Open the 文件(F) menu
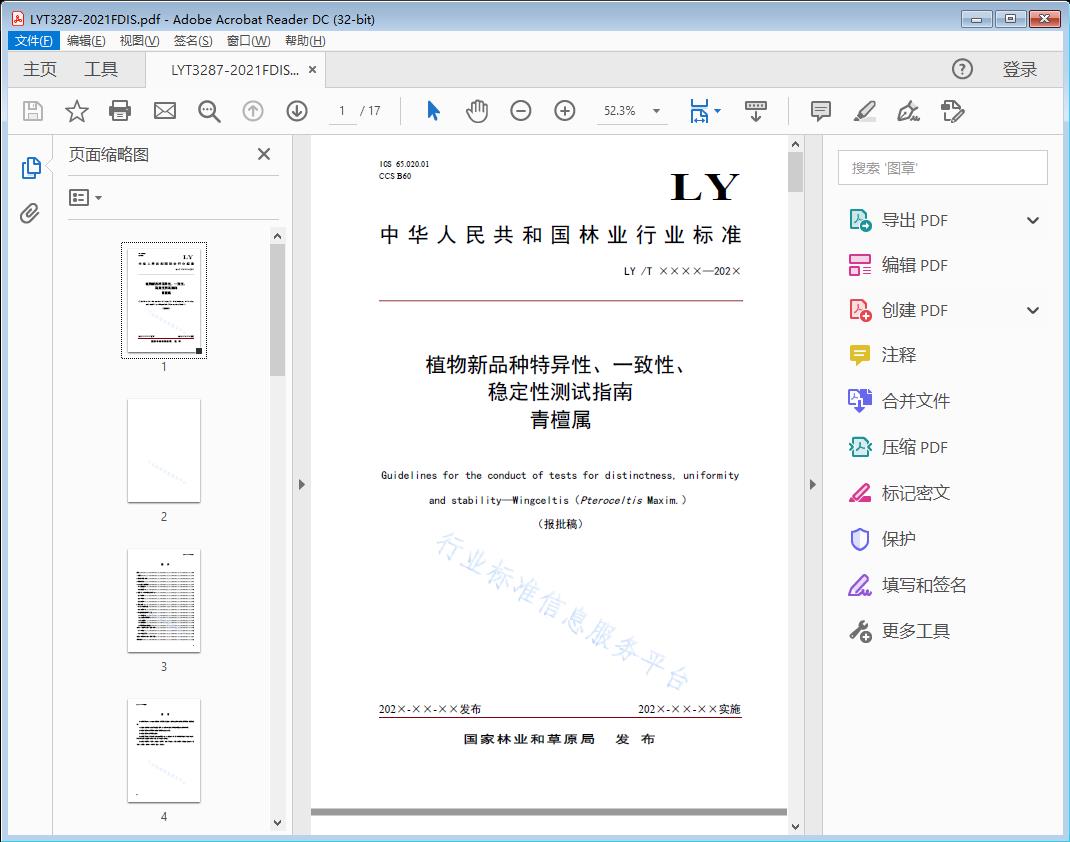Image resolution: width=1070 pixels, height=842 pixels. 34,41
